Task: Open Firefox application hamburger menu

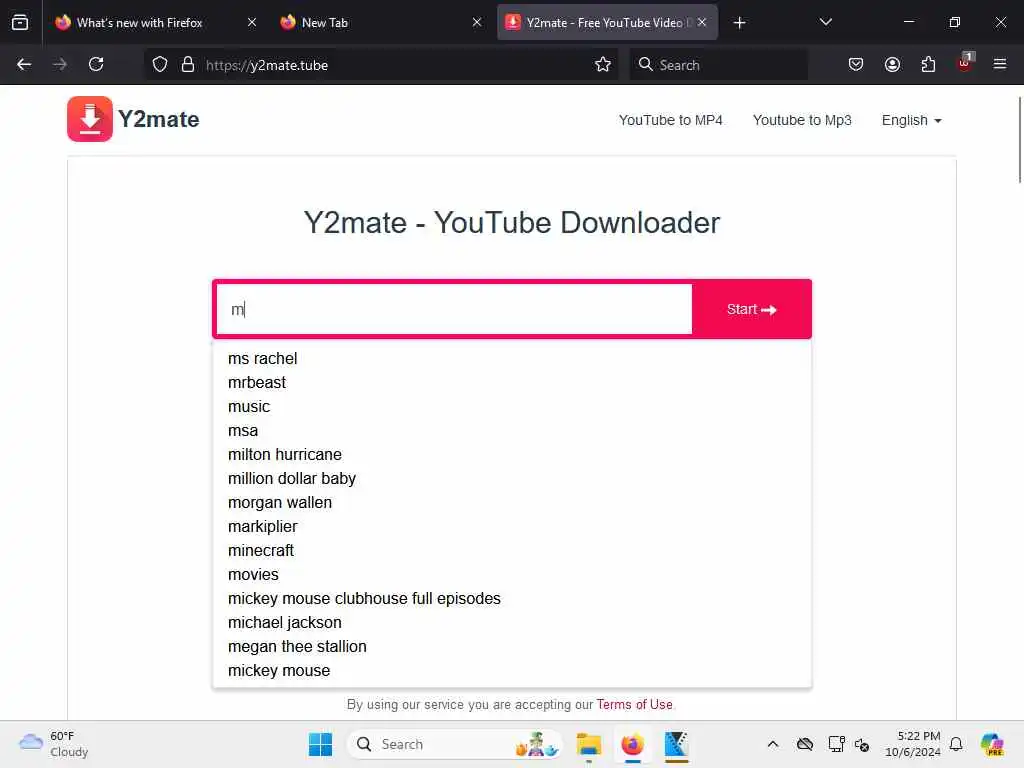Action: [1000, 64]
